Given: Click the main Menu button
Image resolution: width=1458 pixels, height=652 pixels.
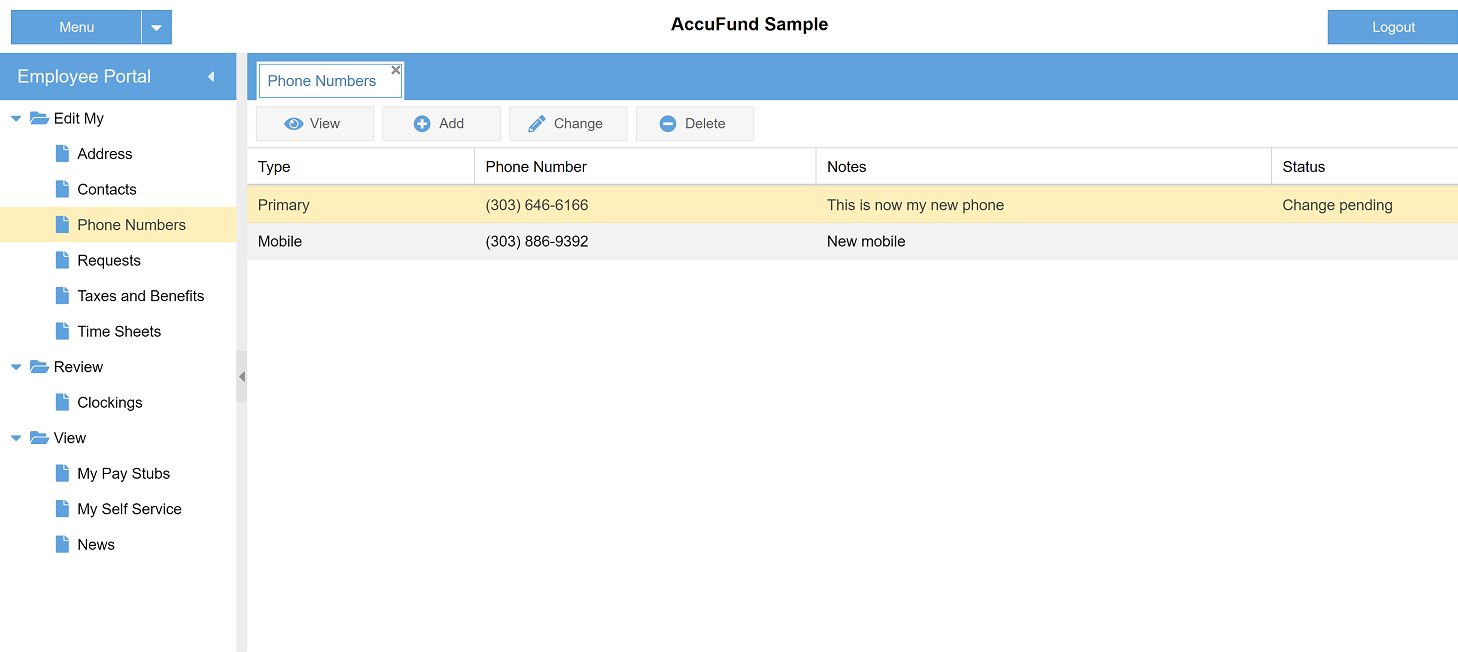Looking at the screenshot, I should [76, 28].
